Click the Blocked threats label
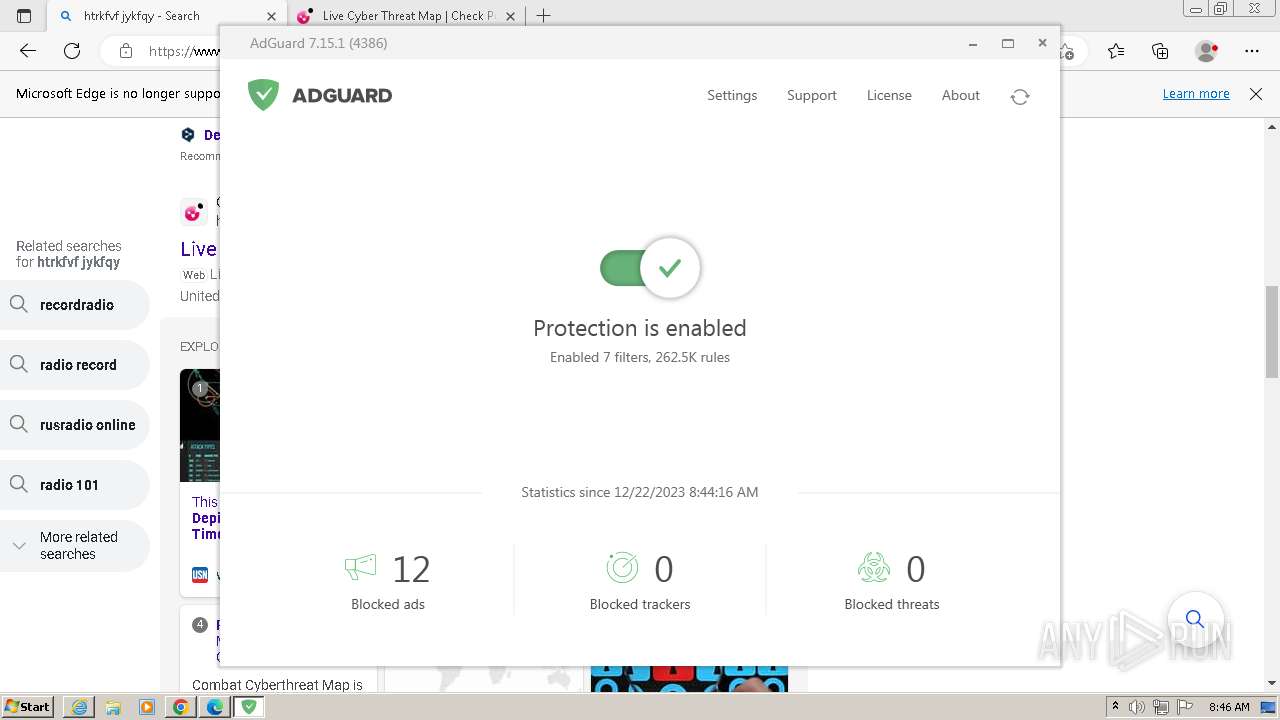 892,604
